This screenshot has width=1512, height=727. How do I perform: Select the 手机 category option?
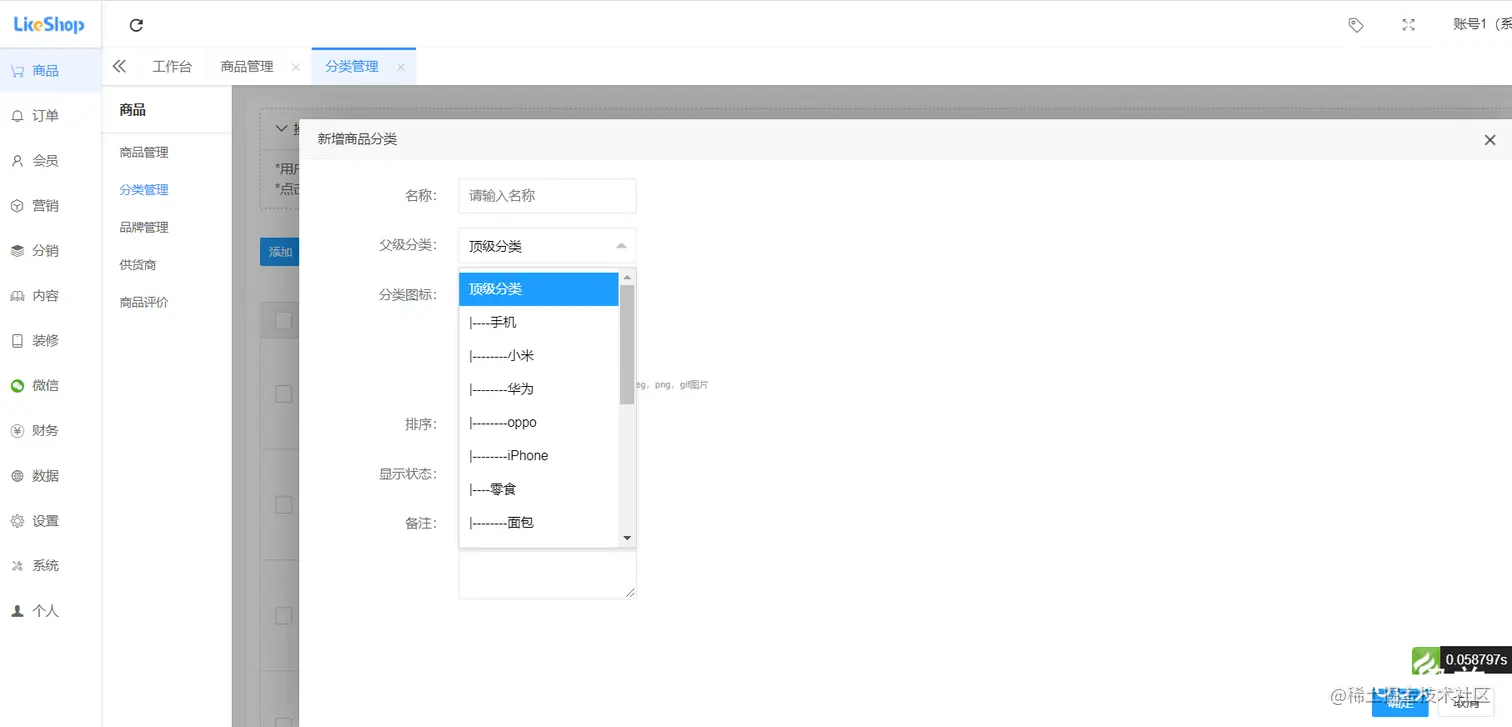pos(539,322)
